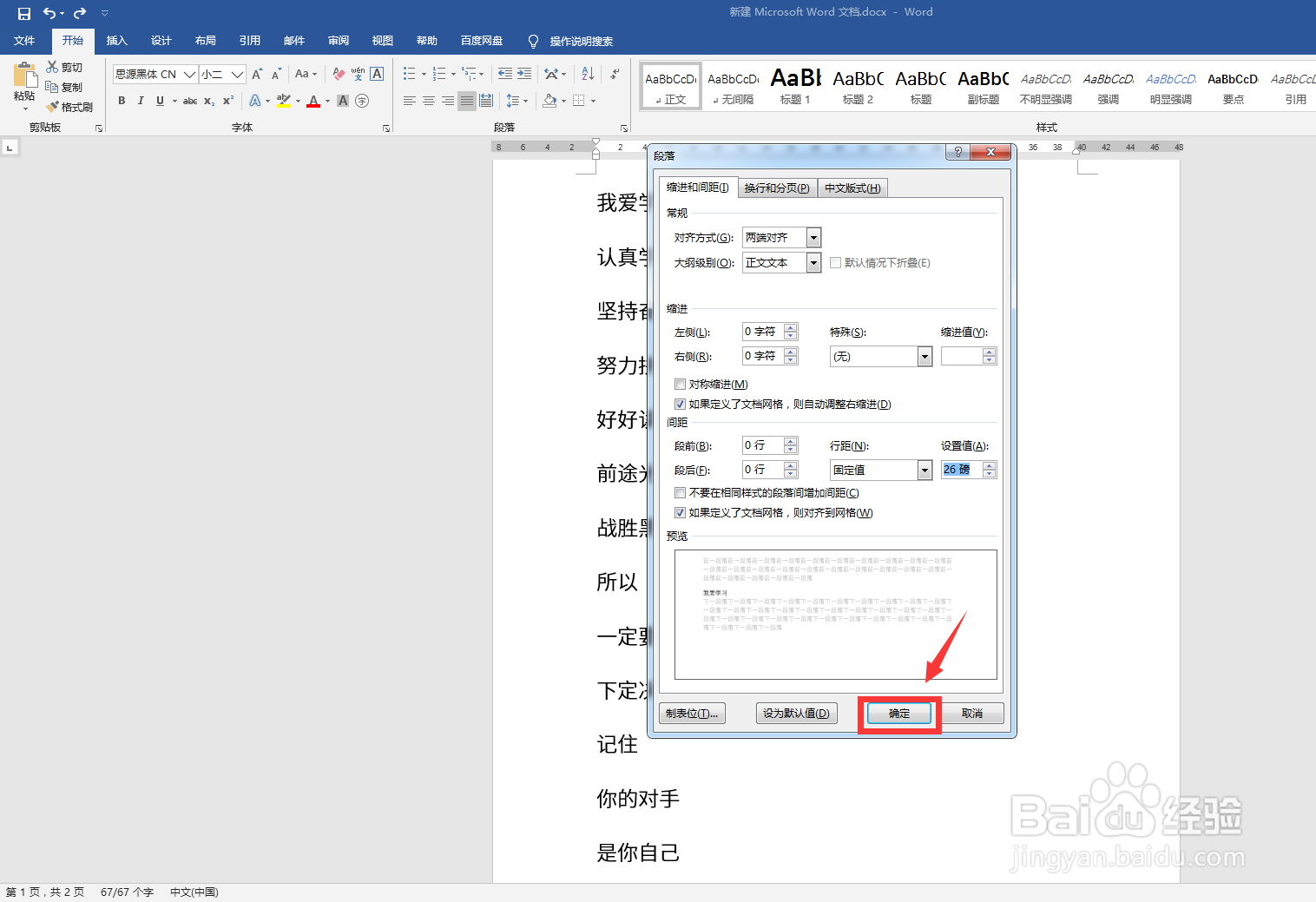Viewport: 1316px width, 902px height.
Task: Apply superscript formatting
Action: 227,101
